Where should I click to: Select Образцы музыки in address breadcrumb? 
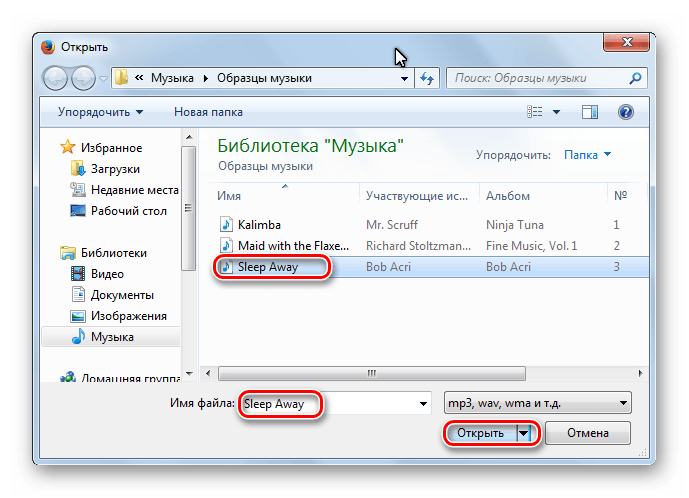point(265,78)
